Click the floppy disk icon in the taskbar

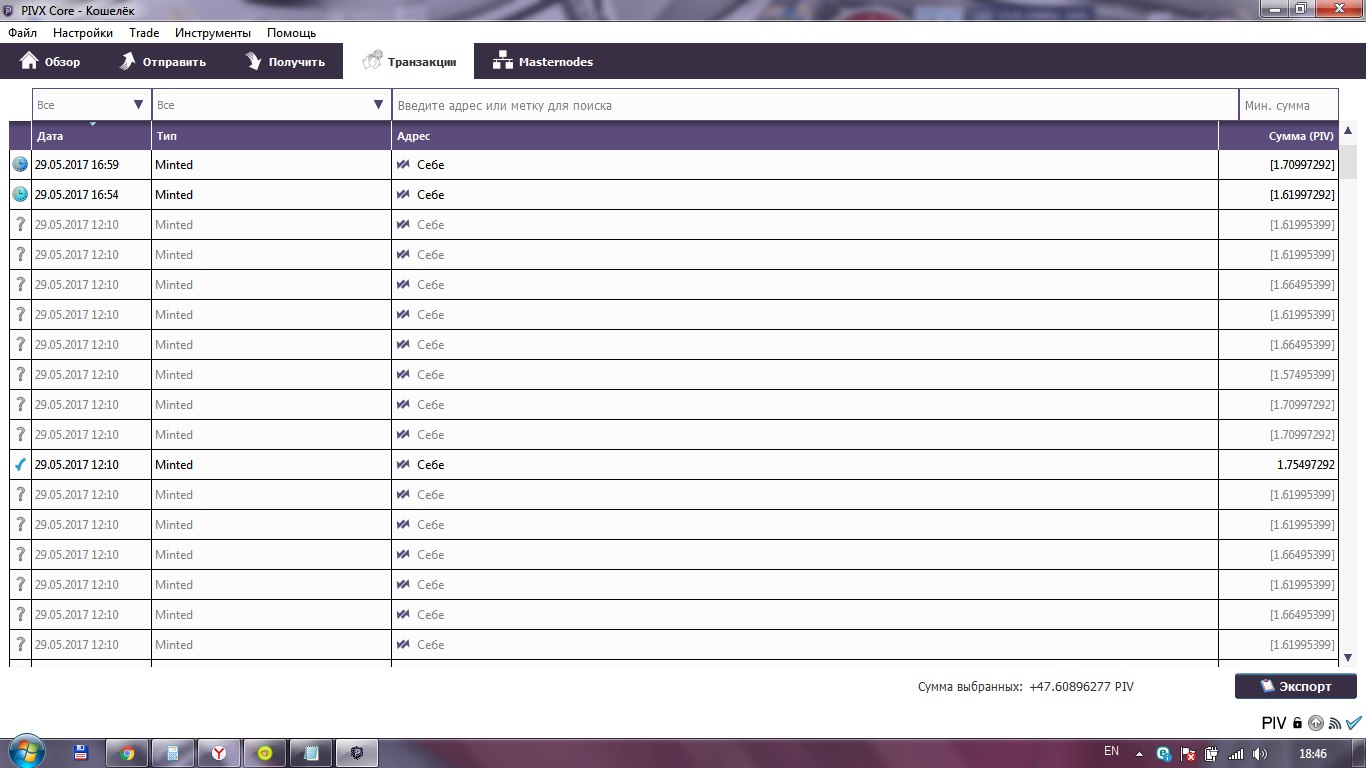[x=81, y=753]
